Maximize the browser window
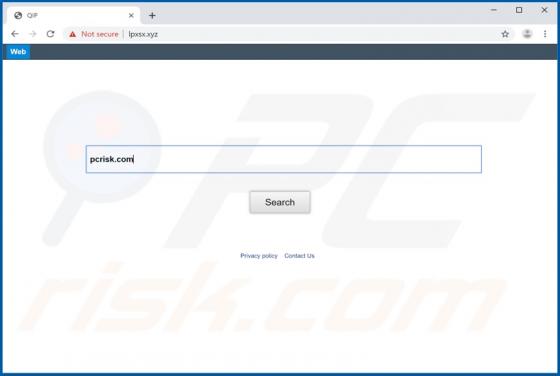560x376 pixels. pos(519,10)
